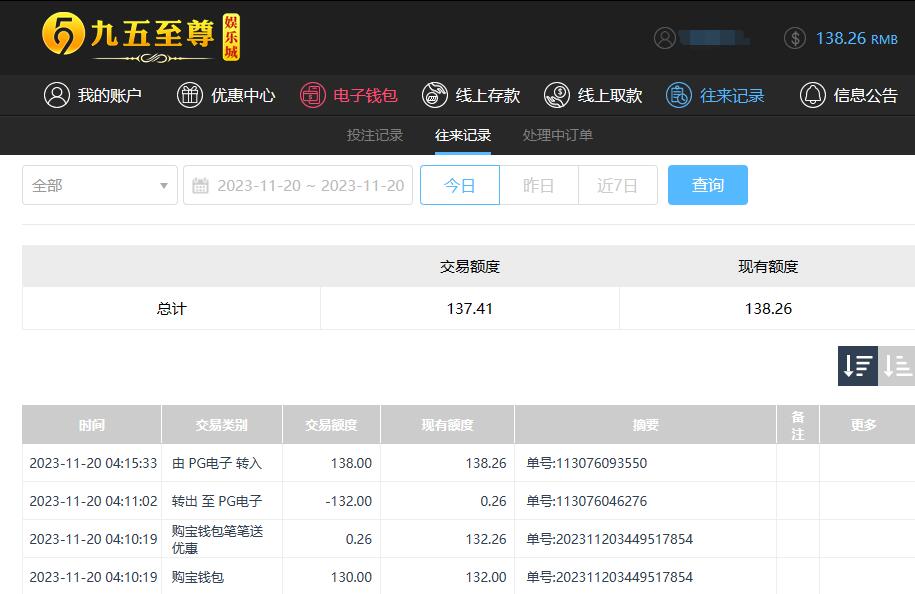Switch to 处理中订单 tab
The image size is (915, 594).
557,135
